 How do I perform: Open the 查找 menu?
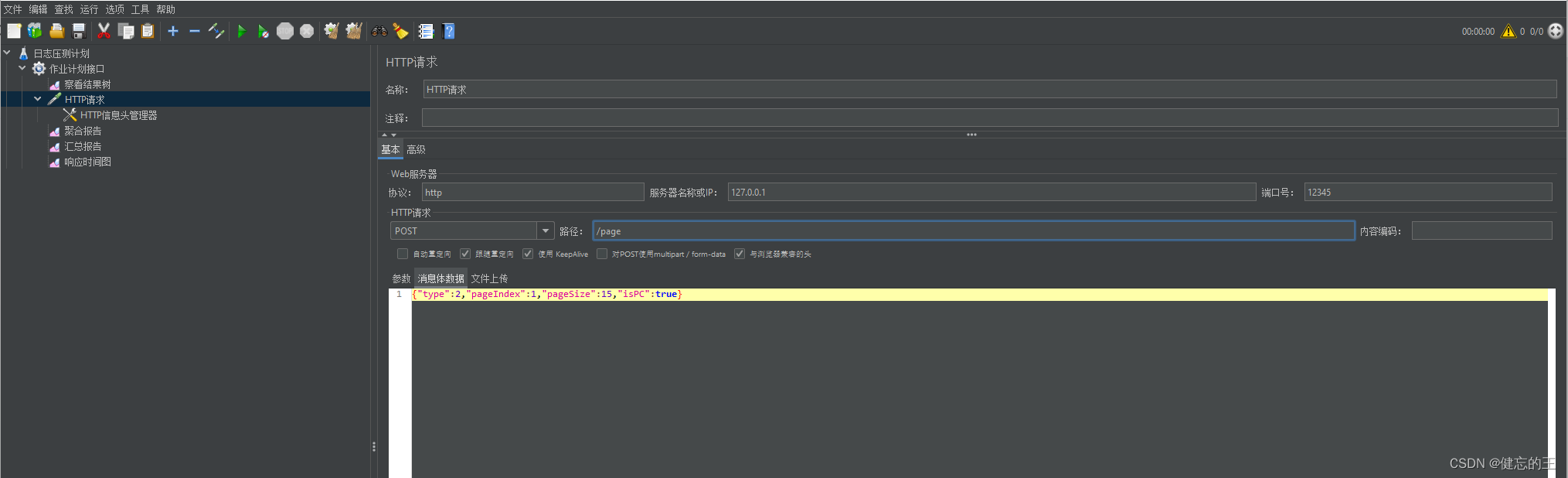64,9
